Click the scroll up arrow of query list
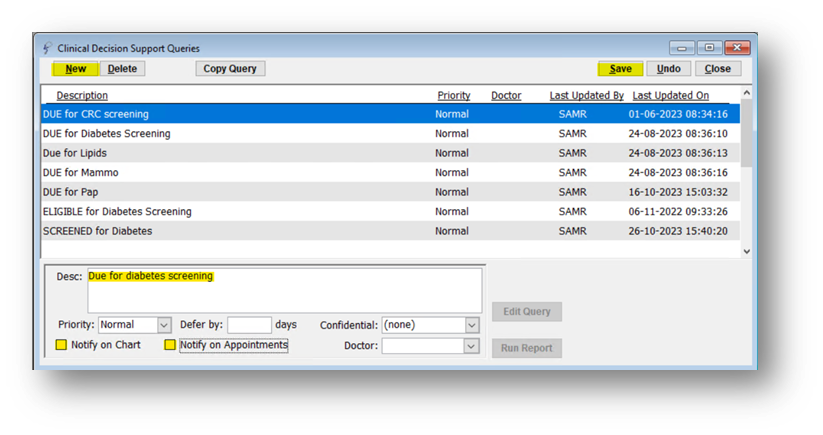 click(x=746, y=93)
